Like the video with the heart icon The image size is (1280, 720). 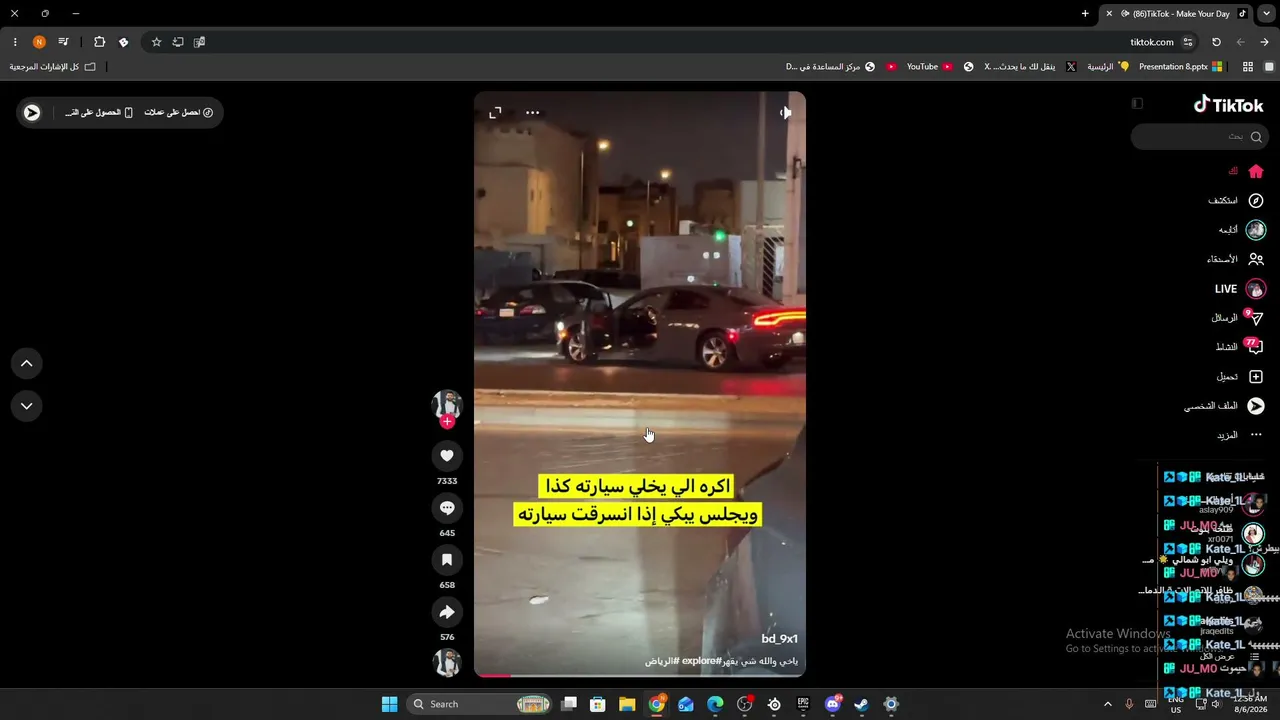tap(447, 456)
